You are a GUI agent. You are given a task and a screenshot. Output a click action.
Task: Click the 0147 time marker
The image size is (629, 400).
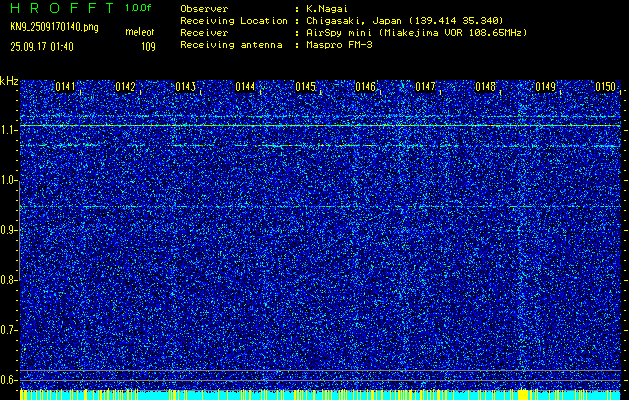(425, 87)
